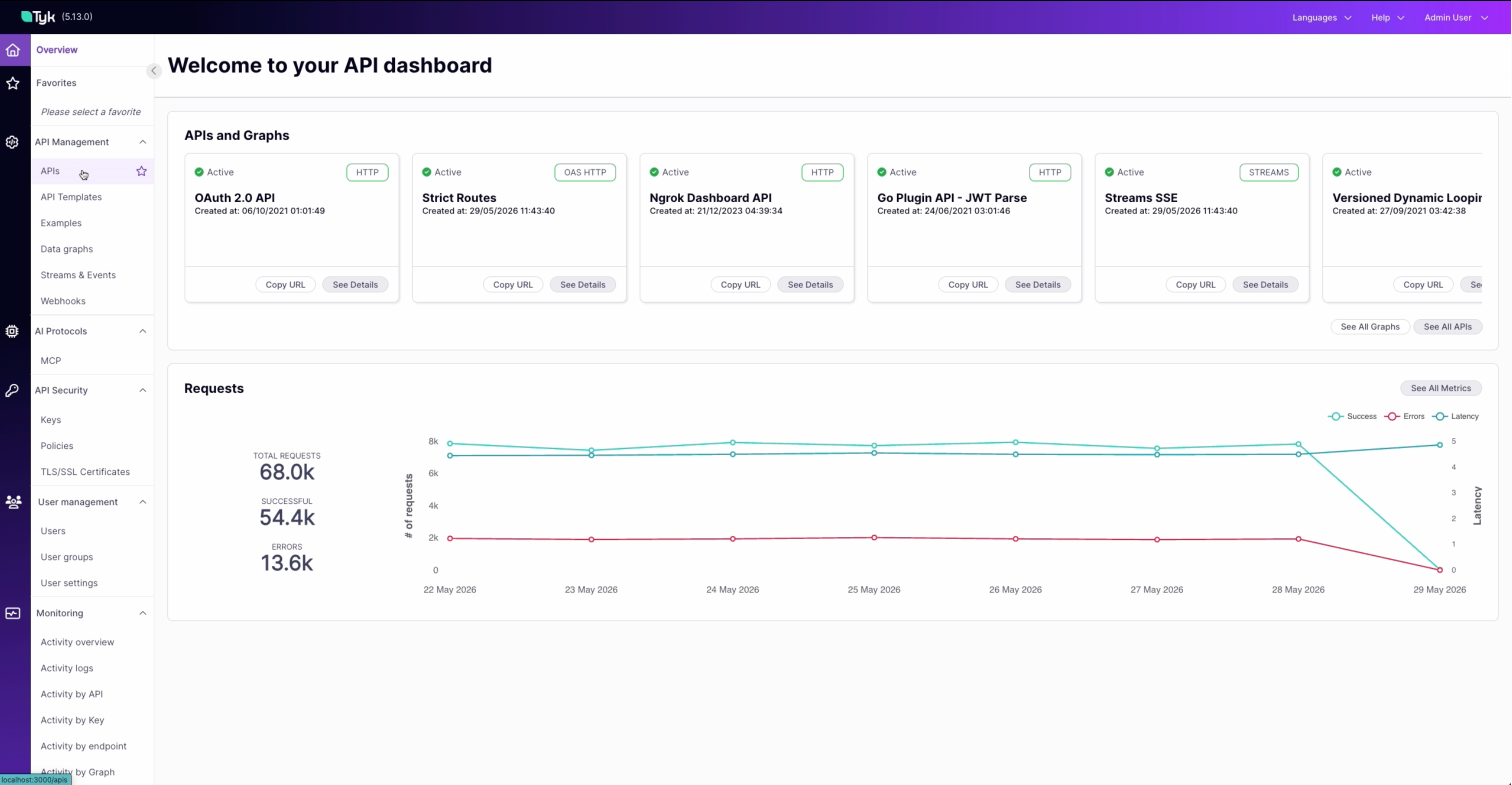The height and width of the screenshot is (785, 1512).
Task: Open the Languages dropdown
Action: click(x=1322, y=17)
